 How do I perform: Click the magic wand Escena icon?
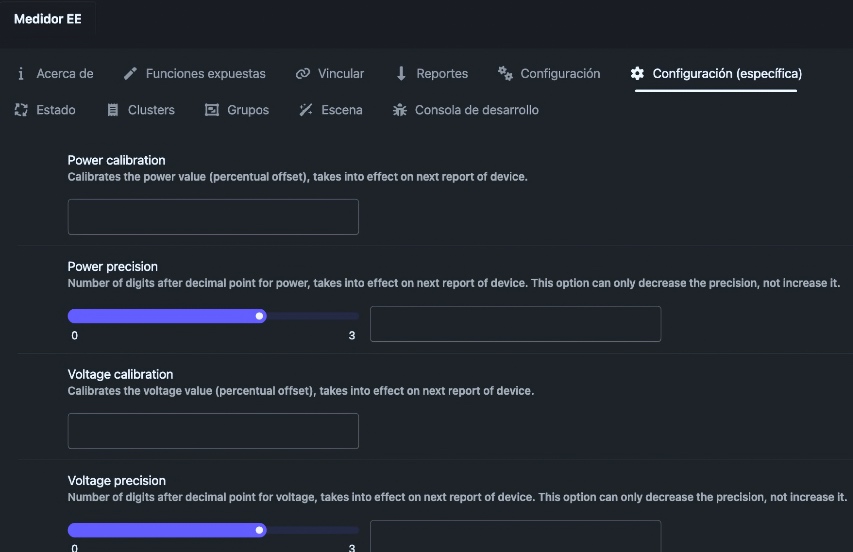(x=306, y=110)
